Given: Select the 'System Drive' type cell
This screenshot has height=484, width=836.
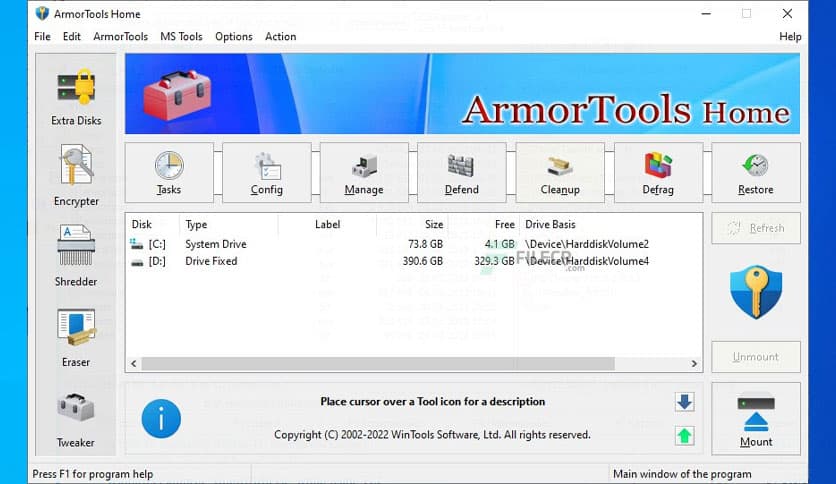Looking at the screenshot, I should pos(215,244).
